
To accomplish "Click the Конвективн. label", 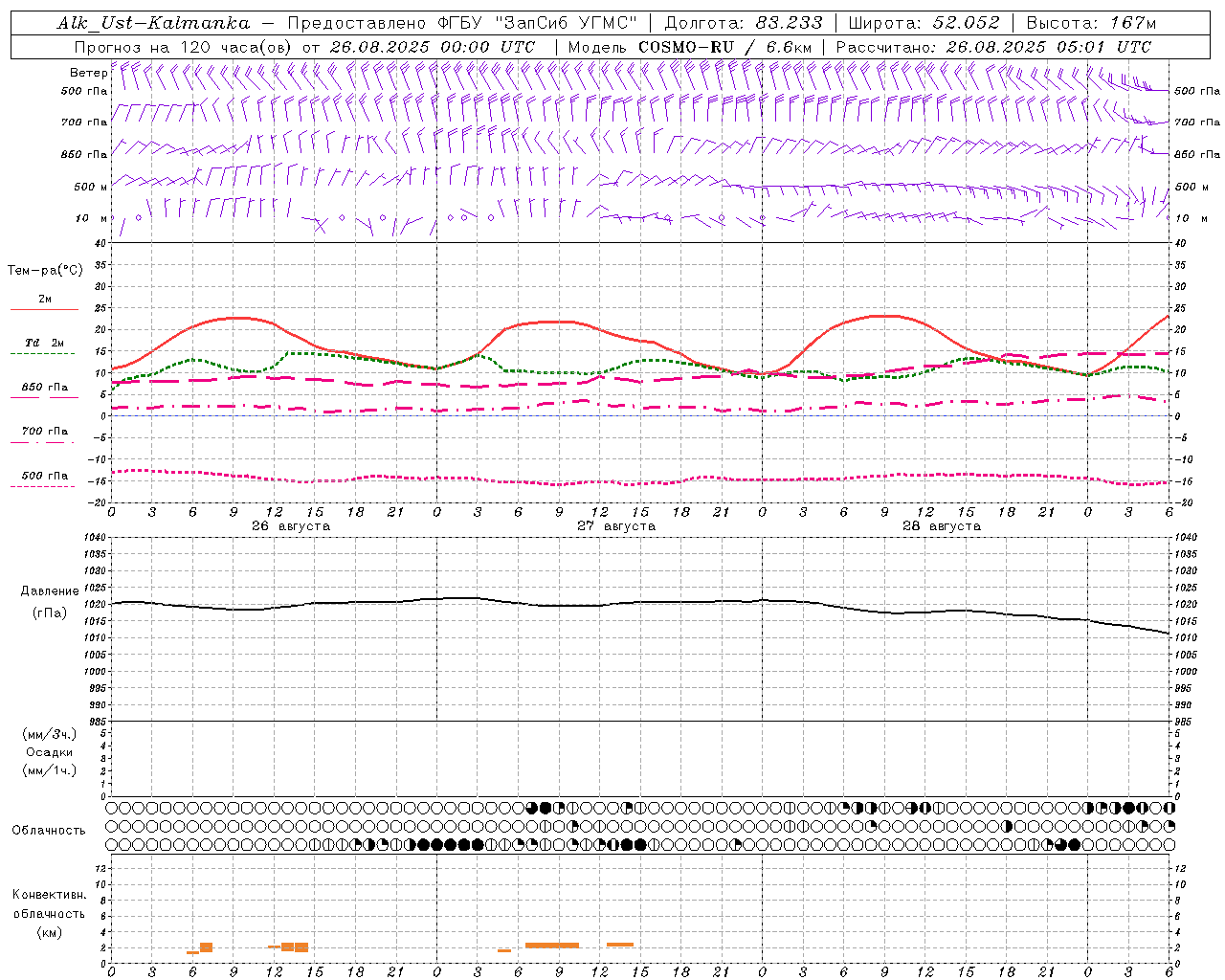I will pyautogui.click(x=50, y=895).
